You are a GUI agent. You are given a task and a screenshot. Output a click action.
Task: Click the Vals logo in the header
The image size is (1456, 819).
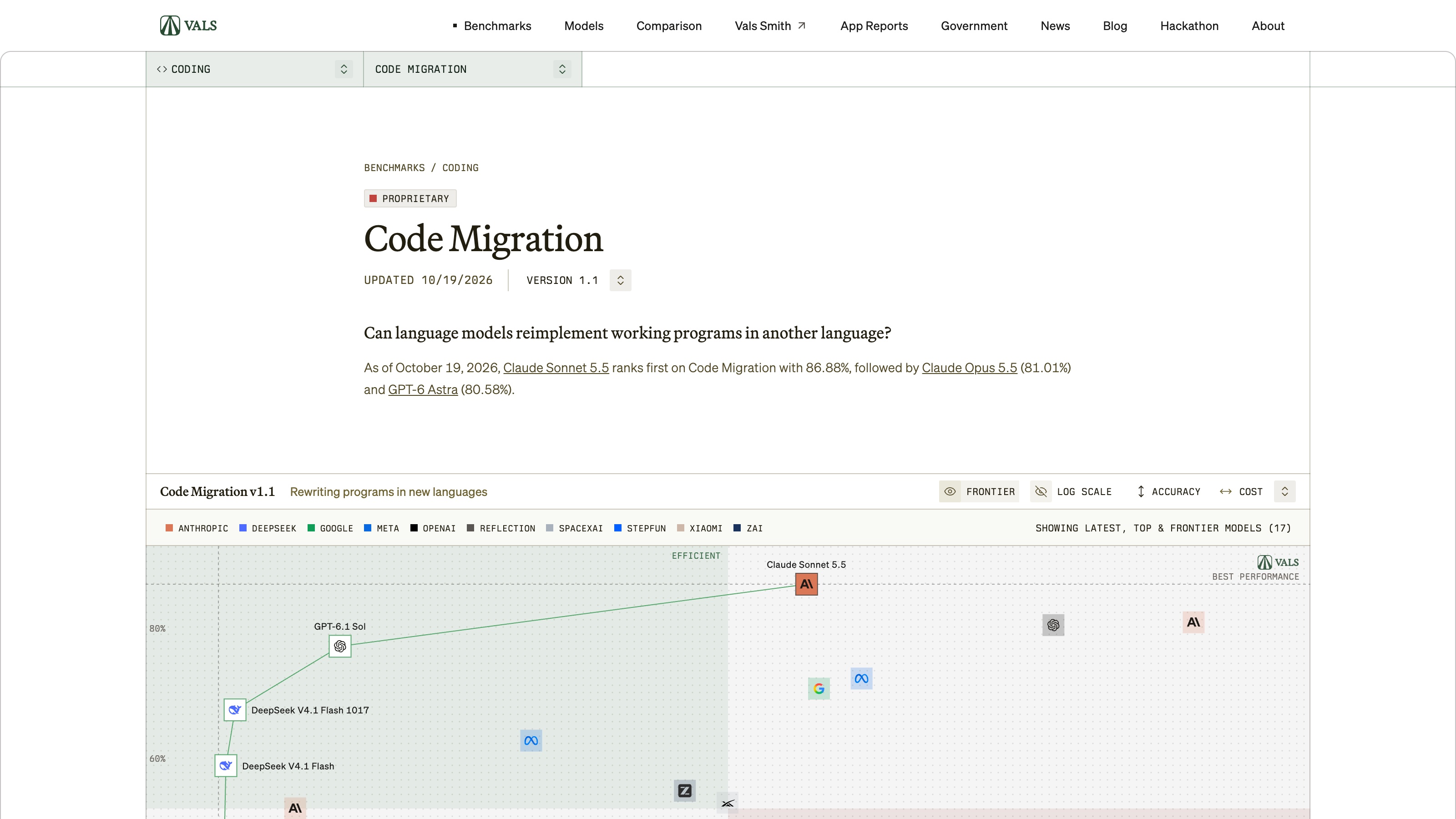tap(188, 25)
